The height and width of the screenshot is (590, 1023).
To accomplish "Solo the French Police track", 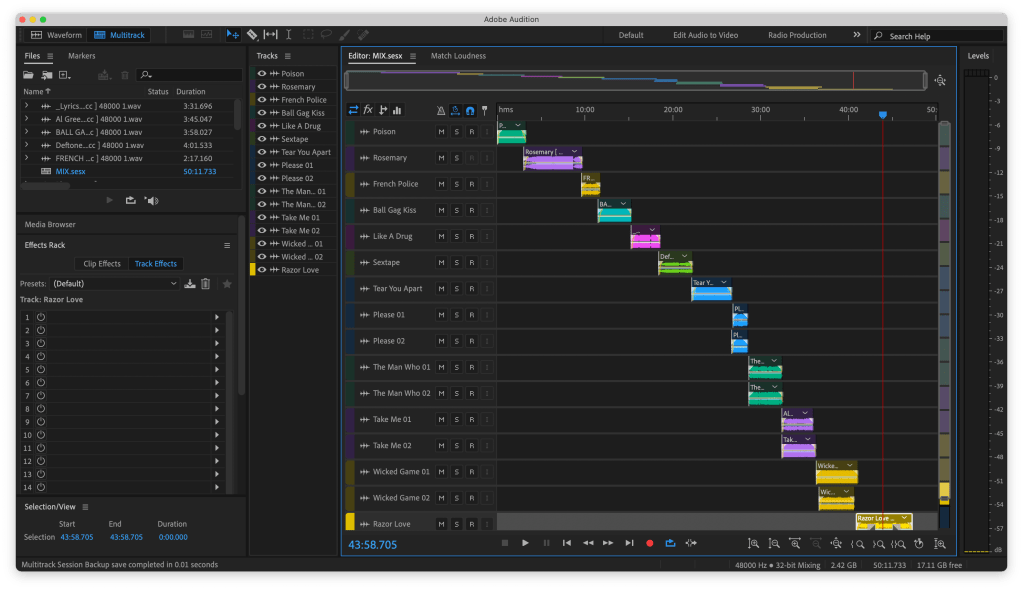I will [456, 184].
